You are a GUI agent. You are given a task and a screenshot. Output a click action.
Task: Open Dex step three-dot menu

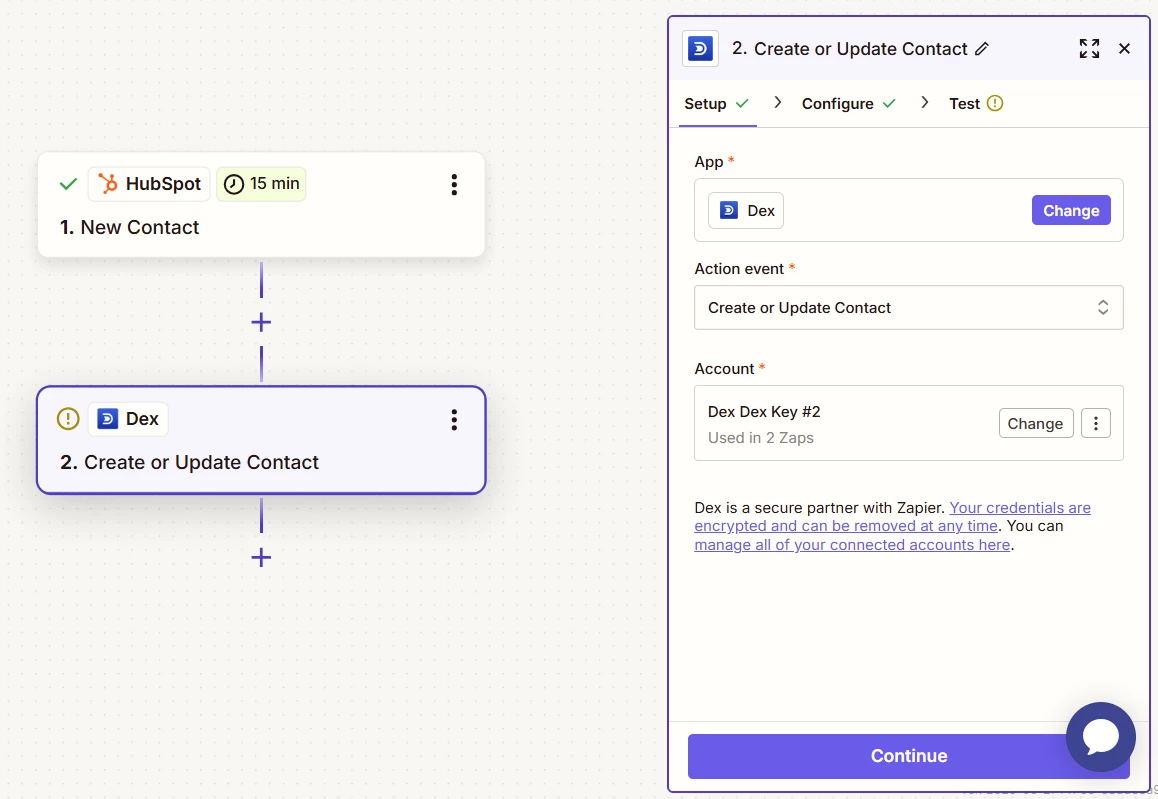tap(454, 419)
